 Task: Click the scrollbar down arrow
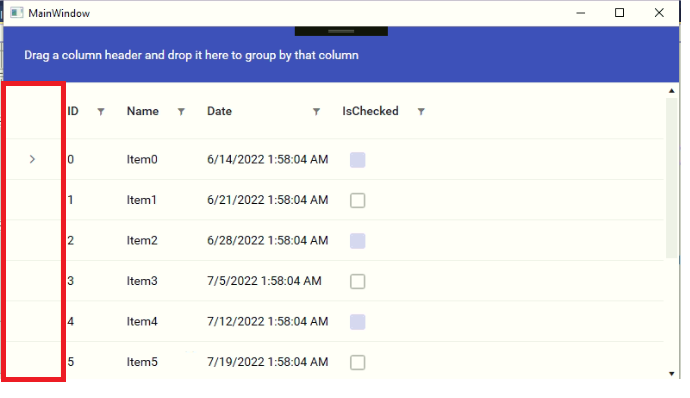[672, 374]
